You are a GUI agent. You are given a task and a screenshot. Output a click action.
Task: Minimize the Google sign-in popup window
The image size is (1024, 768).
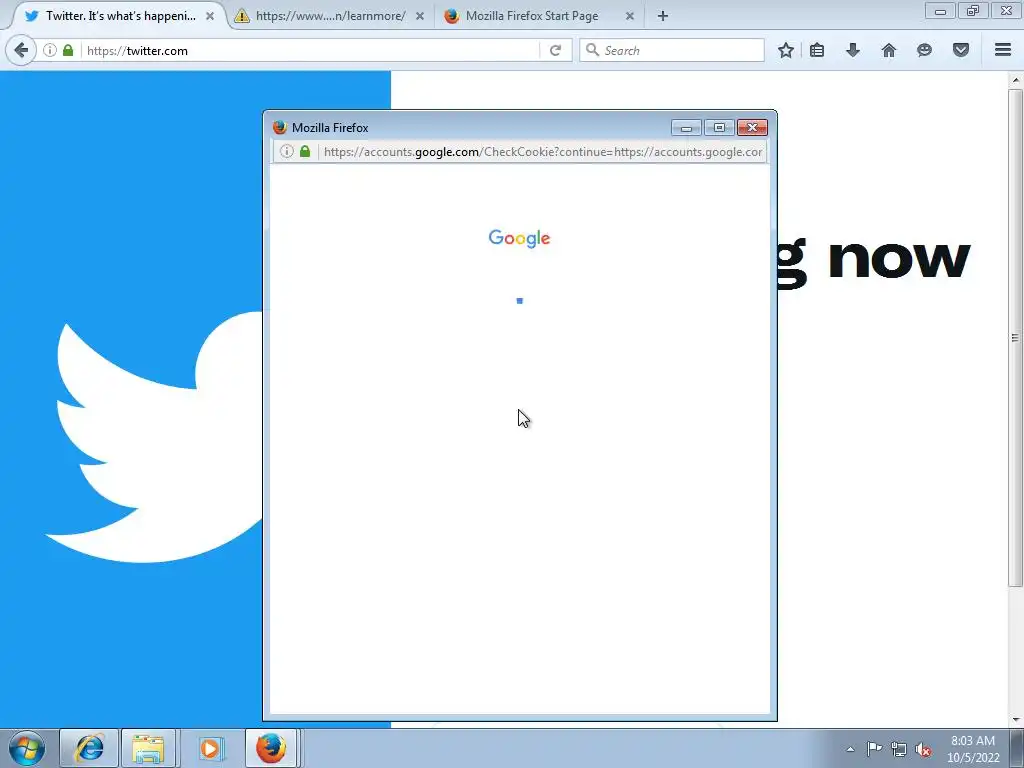(x=686, y=127)
